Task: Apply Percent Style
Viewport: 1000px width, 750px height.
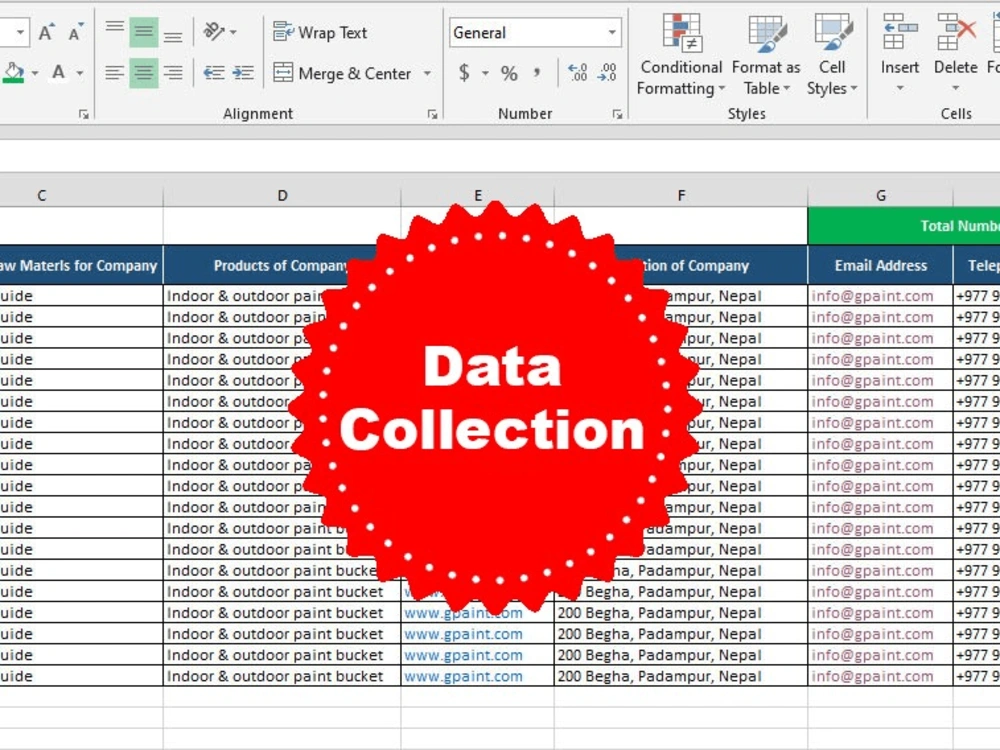Action: point(509,73)
